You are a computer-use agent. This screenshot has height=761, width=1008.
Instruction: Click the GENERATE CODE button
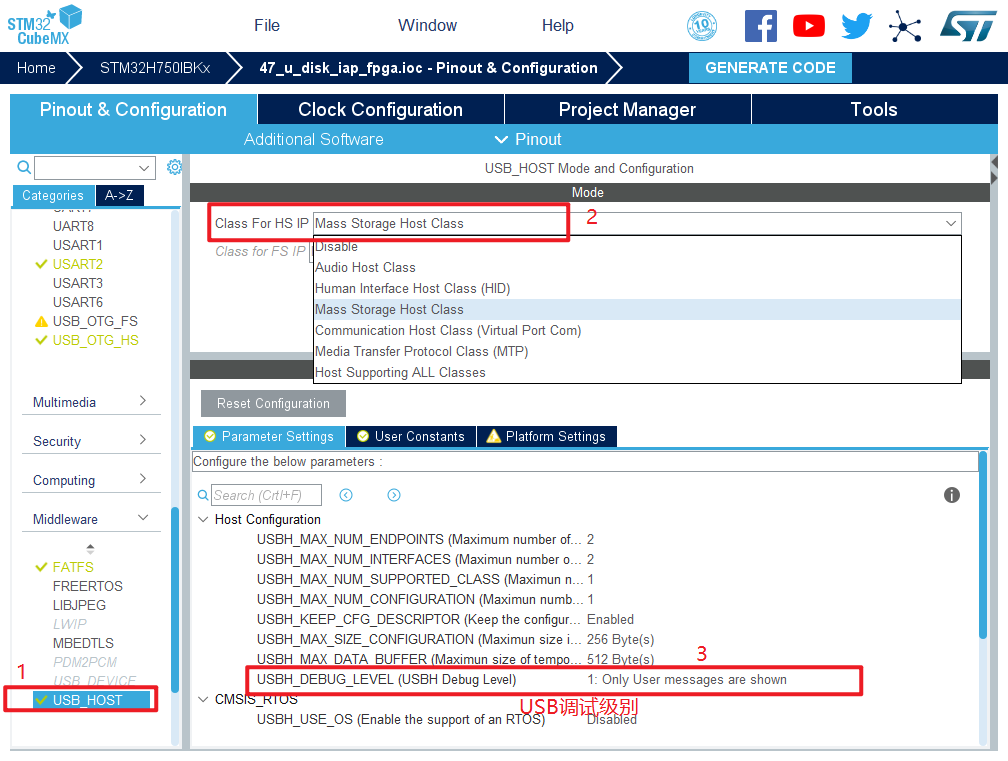(x=770, y=68)
